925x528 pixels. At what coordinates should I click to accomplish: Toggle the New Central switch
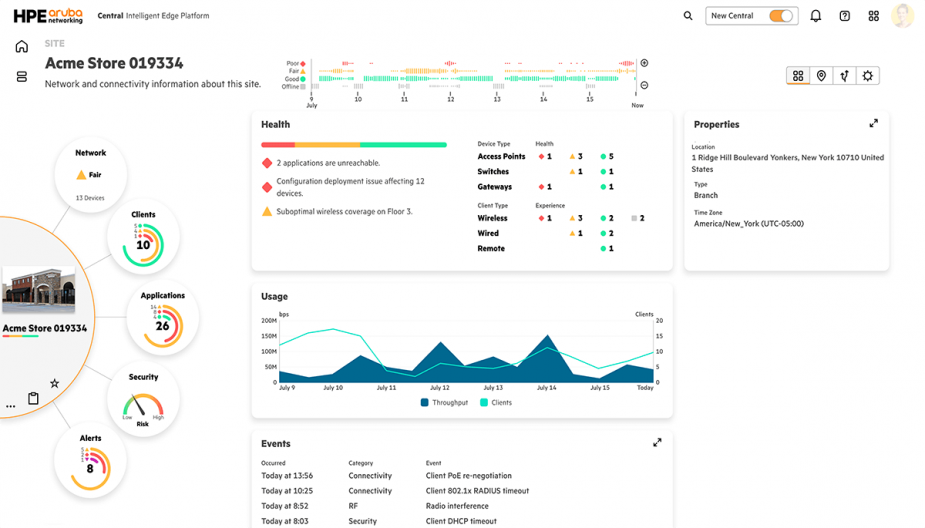[780, 16]
